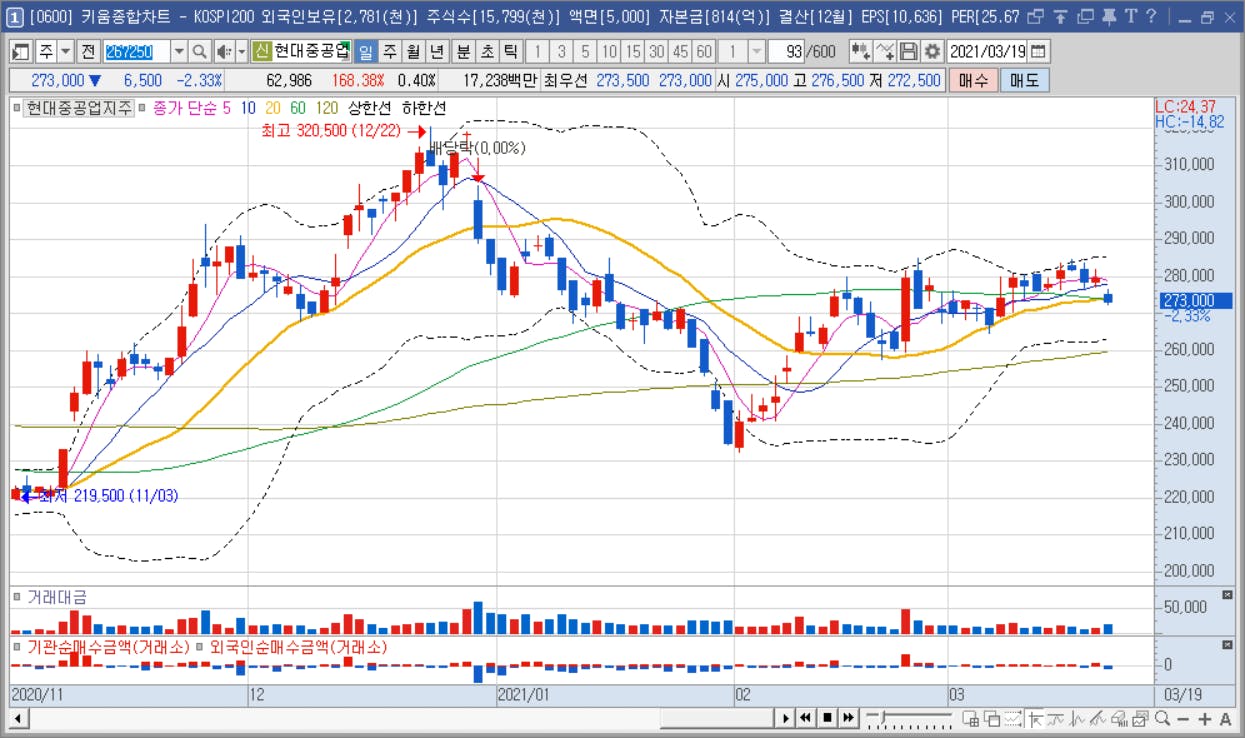Click the minus icon to shrink chart

(x=1183, y=719)
